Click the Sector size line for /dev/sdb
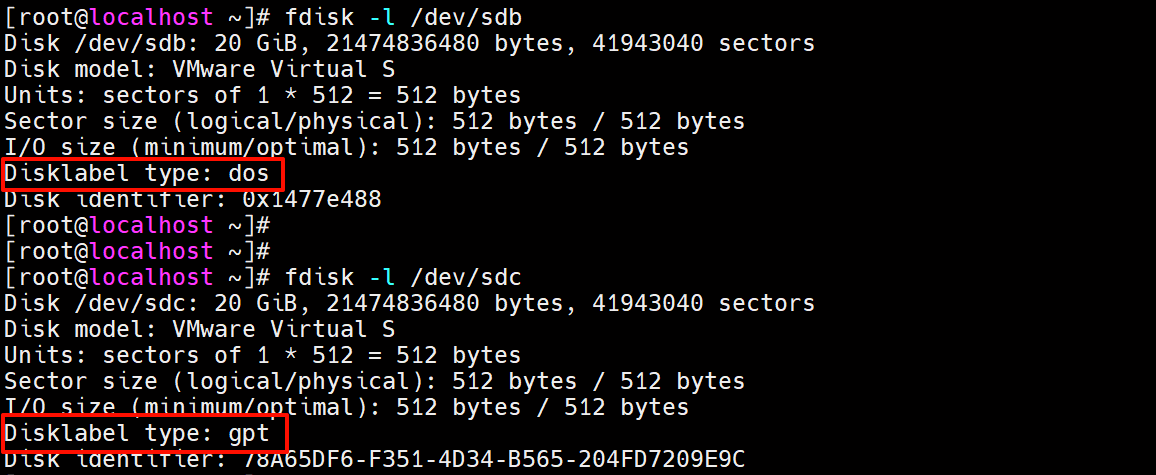The image size is (1156, 475). 374,121
